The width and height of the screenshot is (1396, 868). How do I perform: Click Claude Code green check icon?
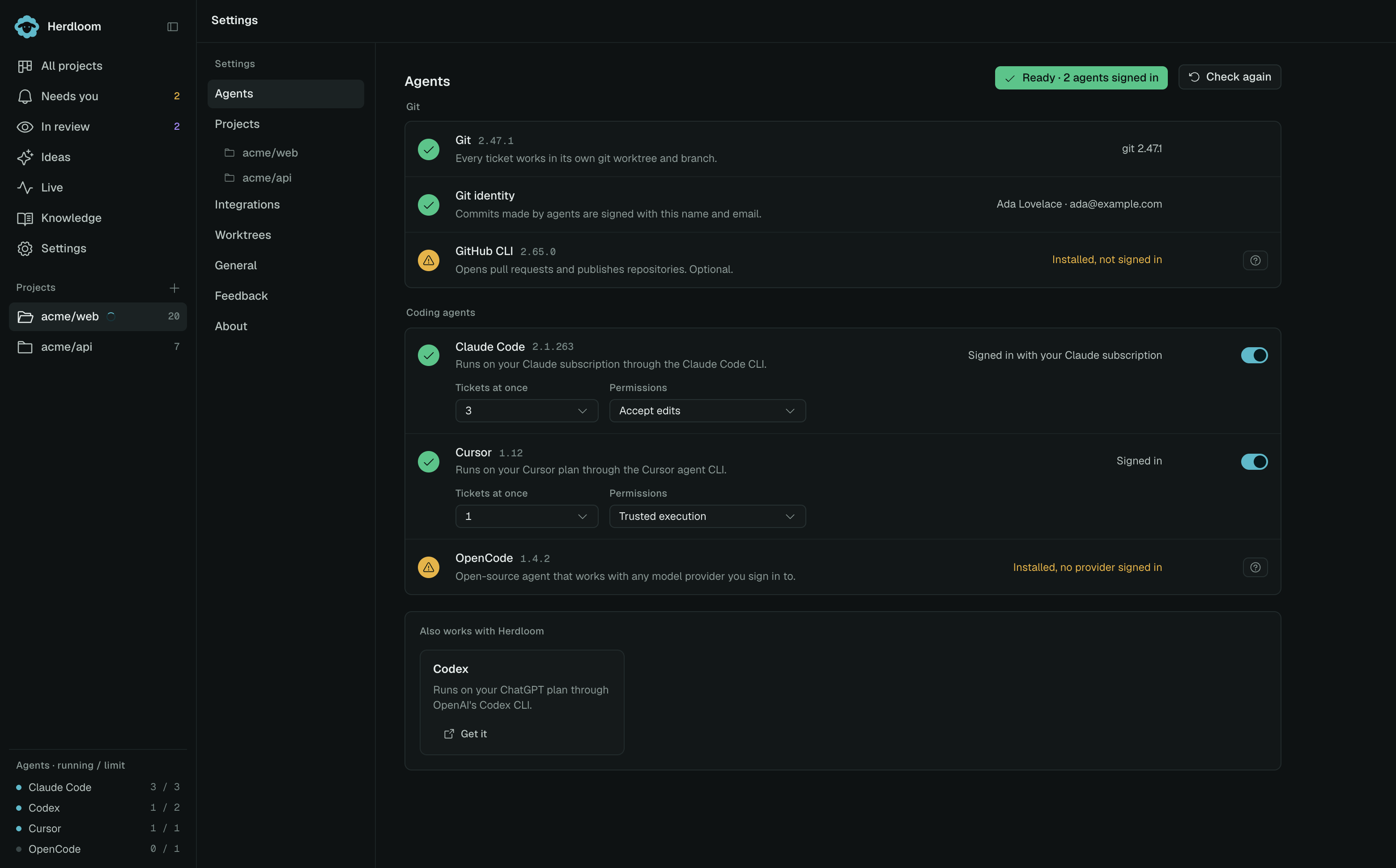click(428, 355)
